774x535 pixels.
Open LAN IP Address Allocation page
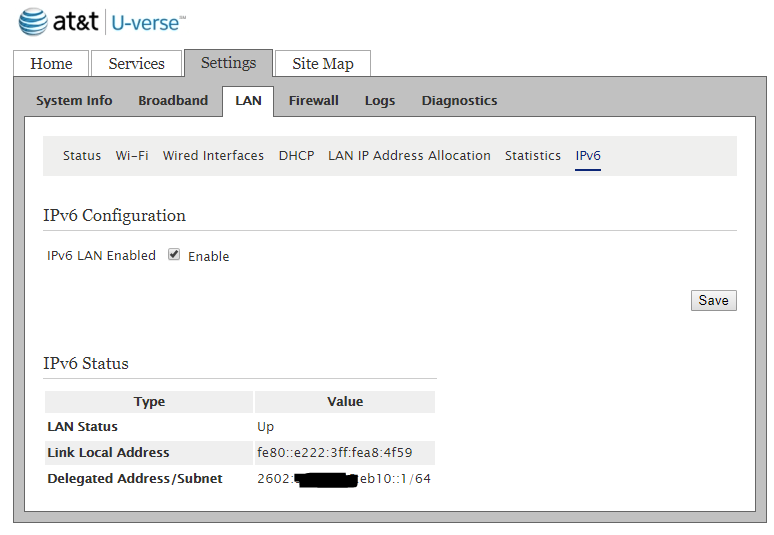(x=409, y=156)
